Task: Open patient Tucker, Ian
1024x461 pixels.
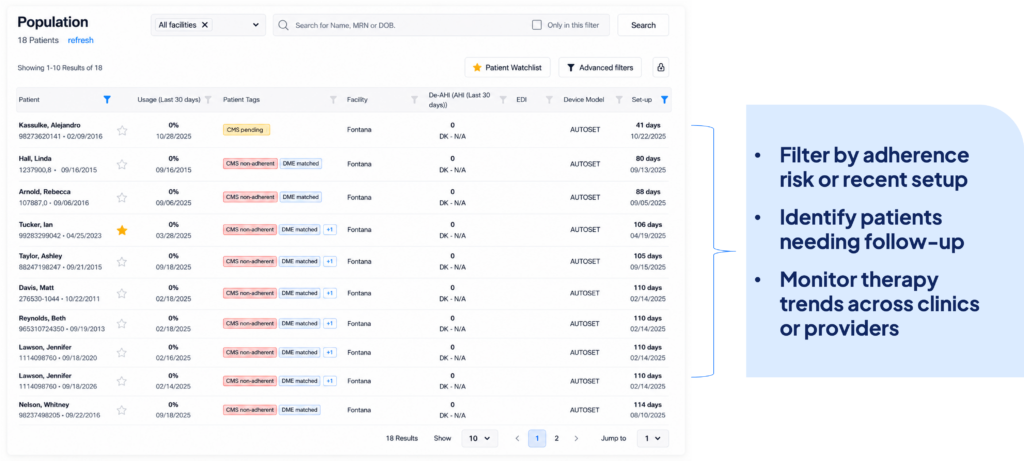Action: [x=36, y=224]
